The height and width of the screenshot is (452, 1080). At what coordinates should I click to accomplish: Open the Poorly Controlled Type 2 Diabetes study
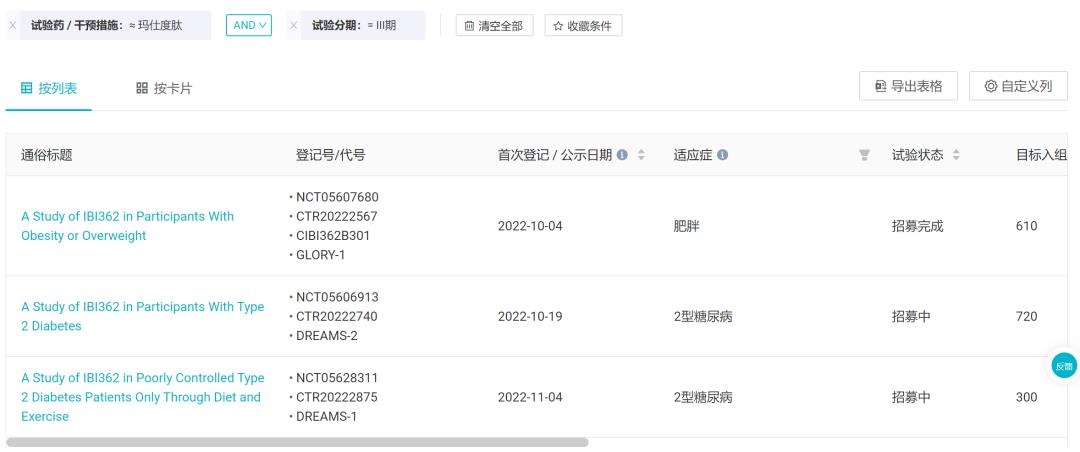point(143,397)
